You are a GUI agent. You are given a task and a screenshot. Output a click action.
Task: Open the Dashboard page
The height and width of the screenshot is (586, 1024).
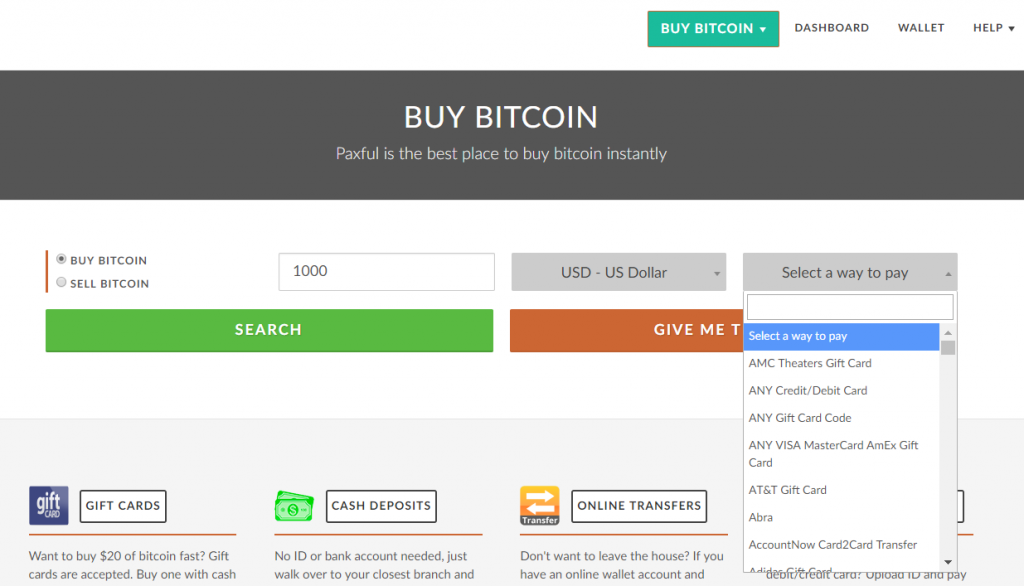[x=831, y=28]
